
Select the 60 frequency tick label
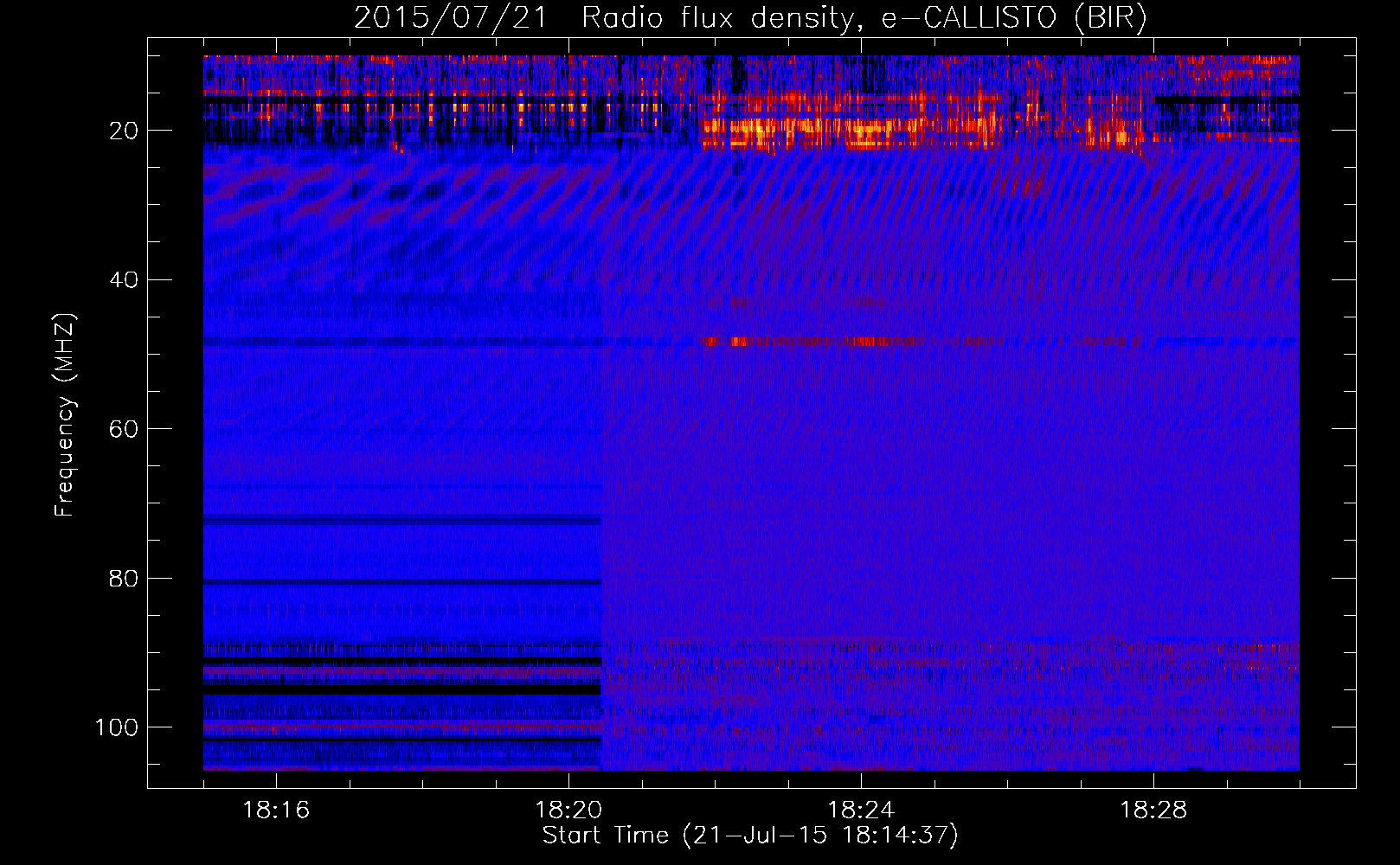125,430
